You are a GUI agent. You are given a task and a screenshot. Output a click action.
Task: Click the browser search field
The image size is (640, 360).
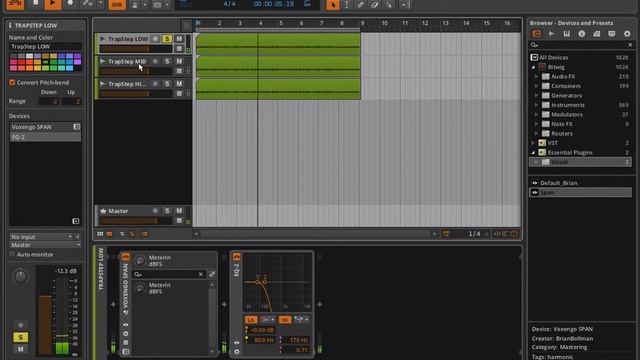tap(580, 45)
